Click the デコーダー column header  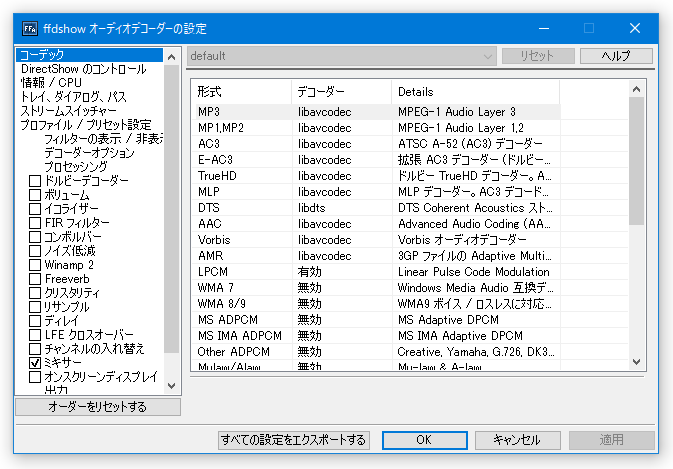click(342, 92)
